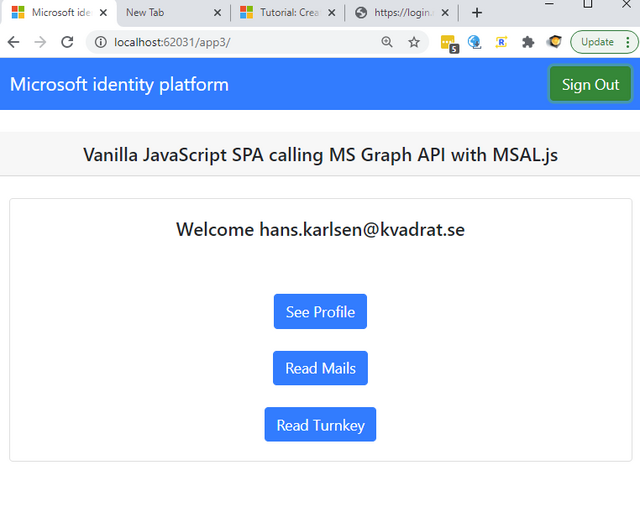
Task: Open the zoom magnifier icon in address bar
Action: (387, 42)
